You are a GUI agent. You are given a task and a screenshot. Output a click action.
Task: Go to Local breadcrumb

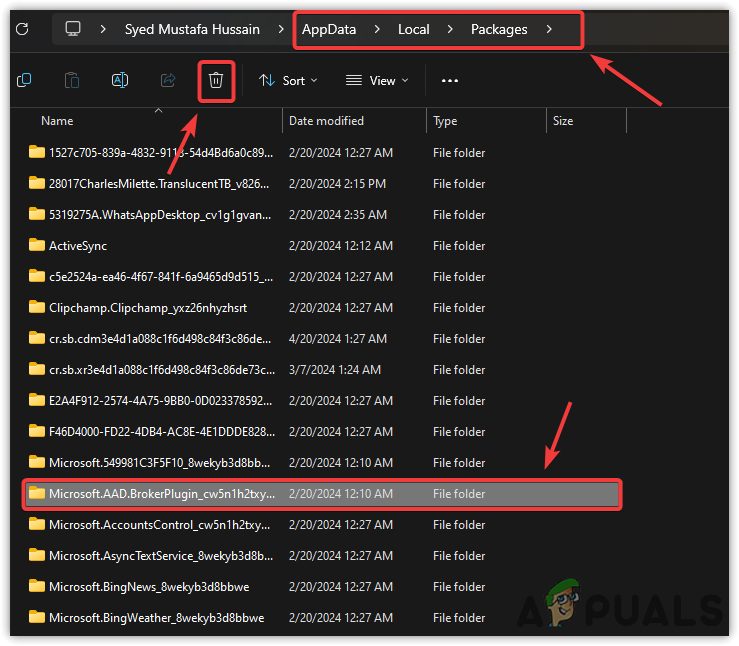point(413,29)
